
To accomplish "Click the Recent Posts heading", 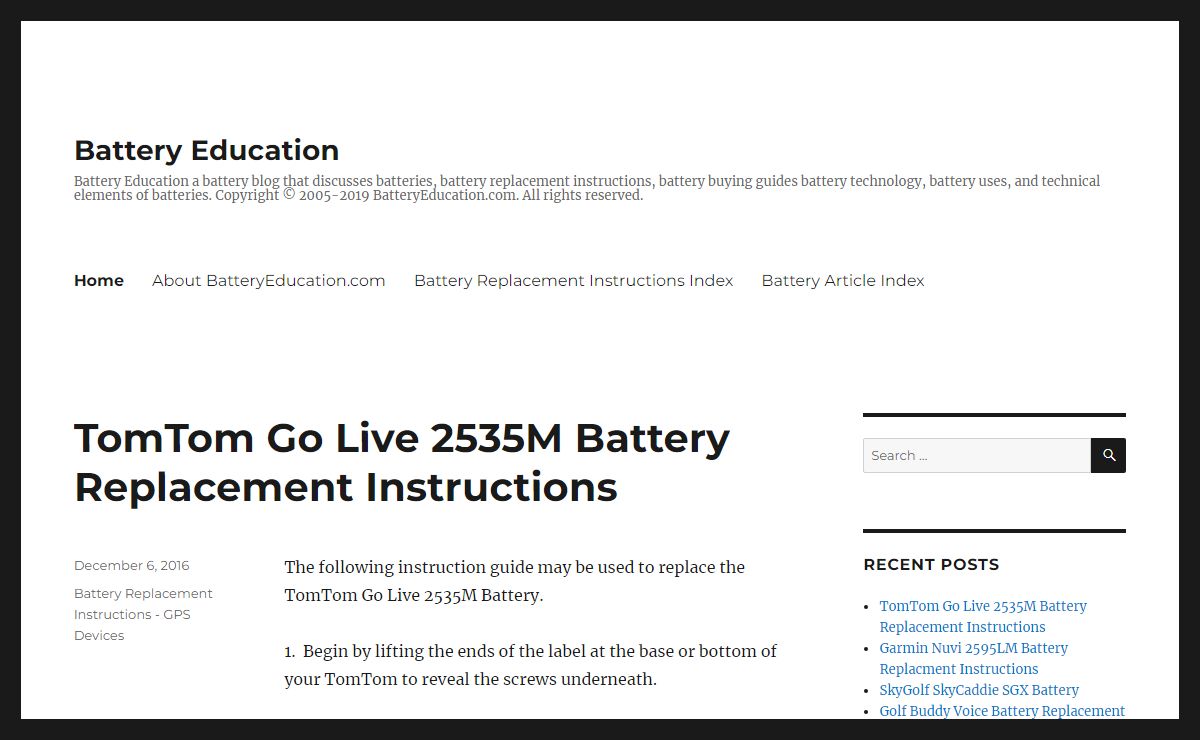I will (931, 564).
